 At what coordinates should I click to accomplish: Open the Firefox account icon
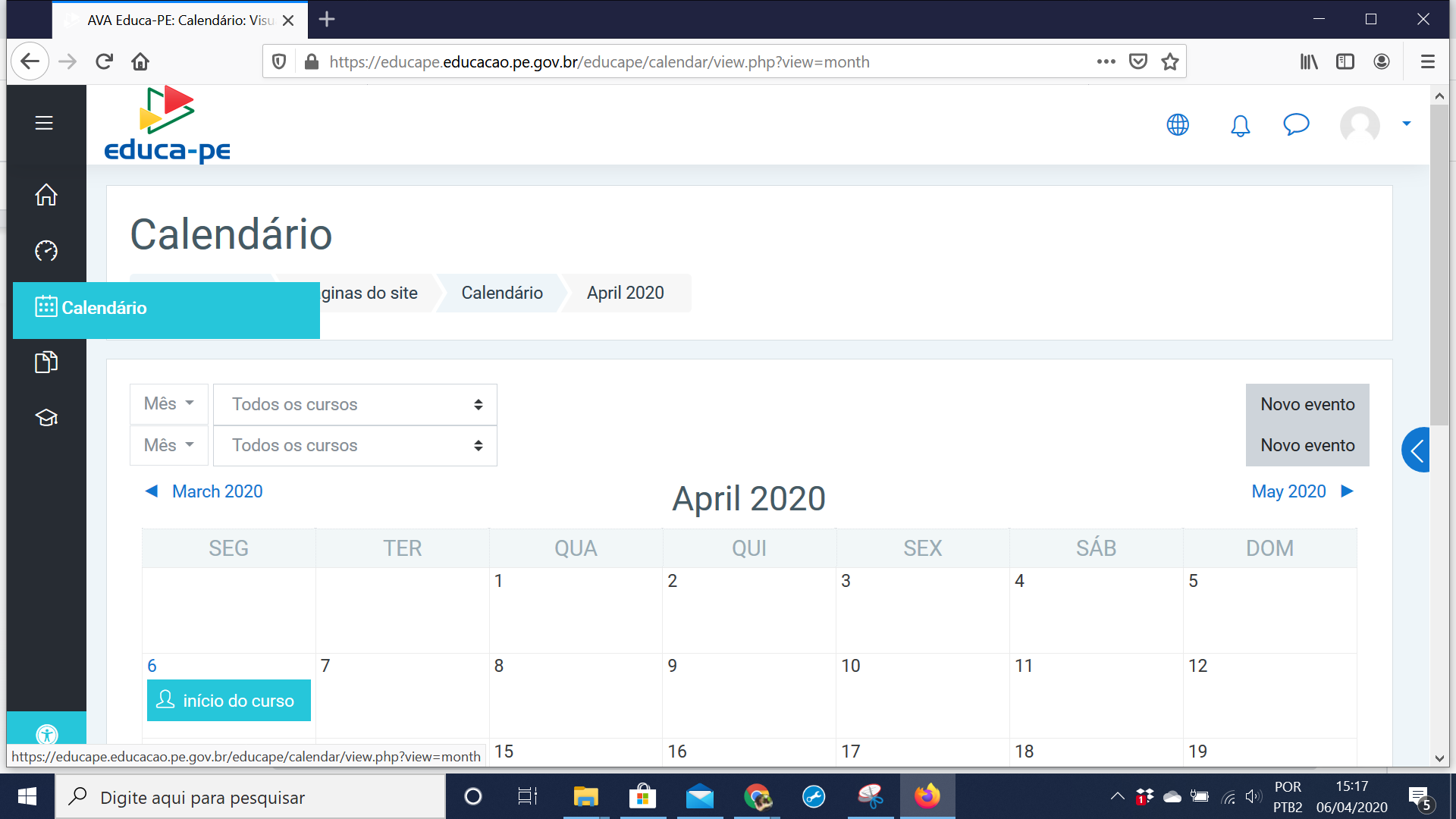tap(1382, 61)
